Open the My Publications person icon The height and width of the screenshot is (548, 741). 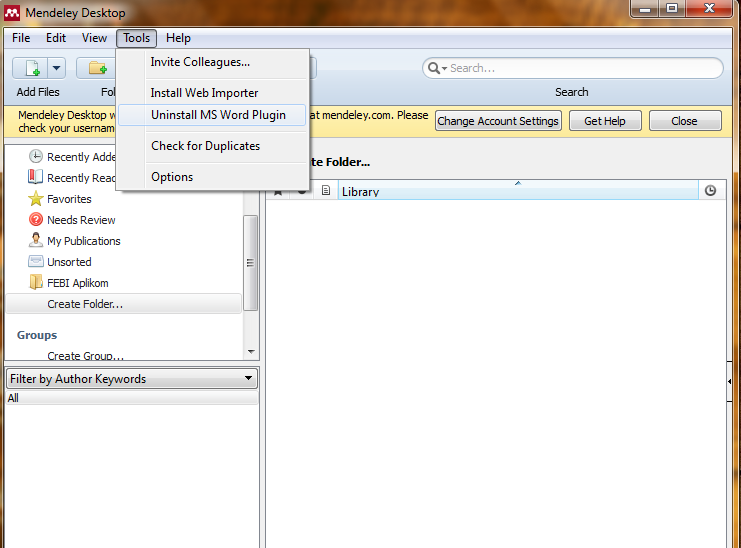click(35, 240)
